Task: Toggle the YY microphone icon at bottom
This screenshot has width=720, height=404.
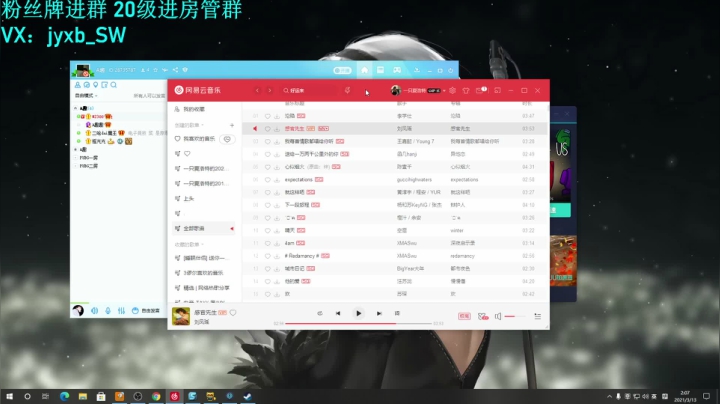Action: (108, 311)
